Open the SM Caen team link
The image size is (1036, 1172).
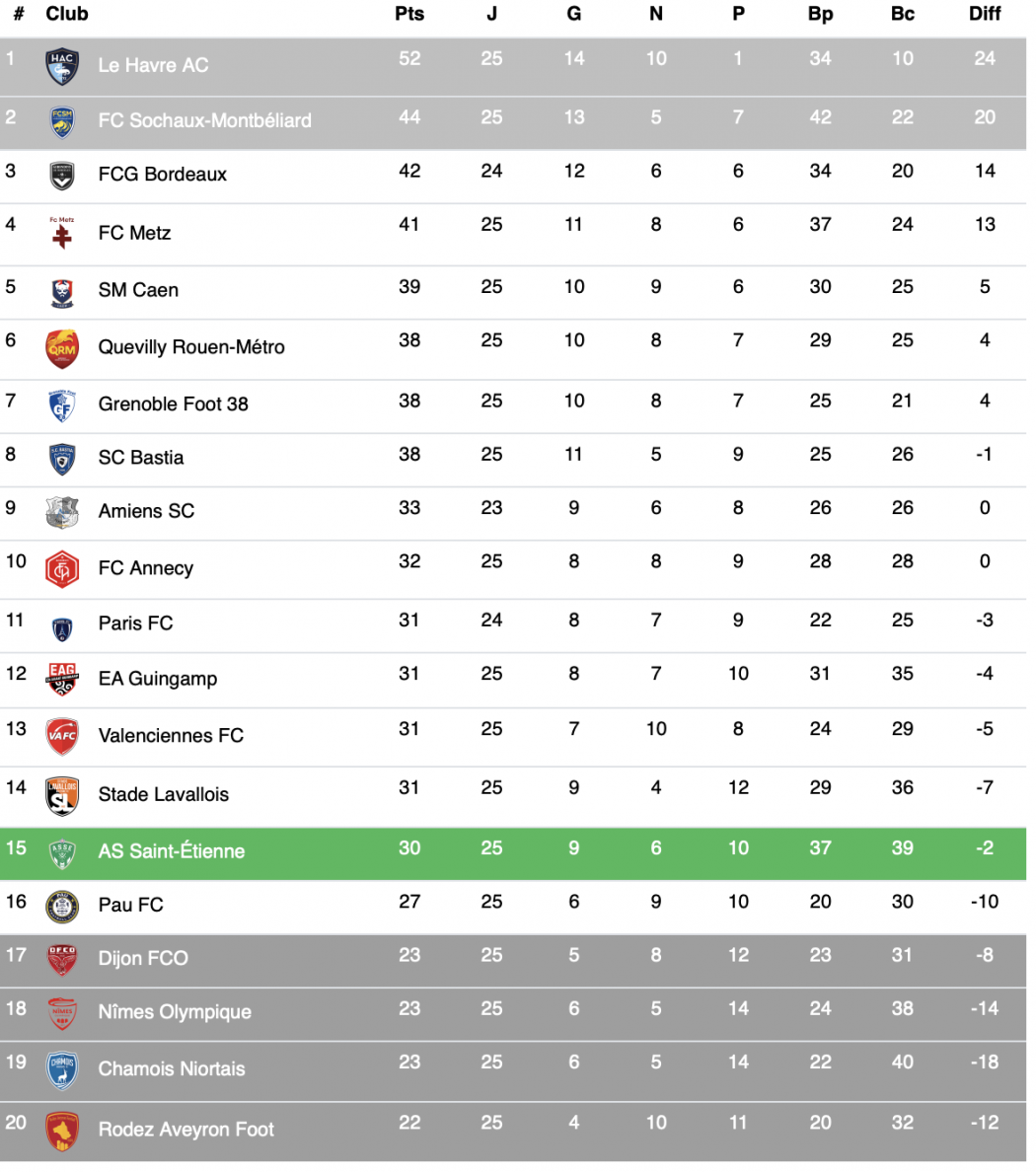[x=139, y=290]
